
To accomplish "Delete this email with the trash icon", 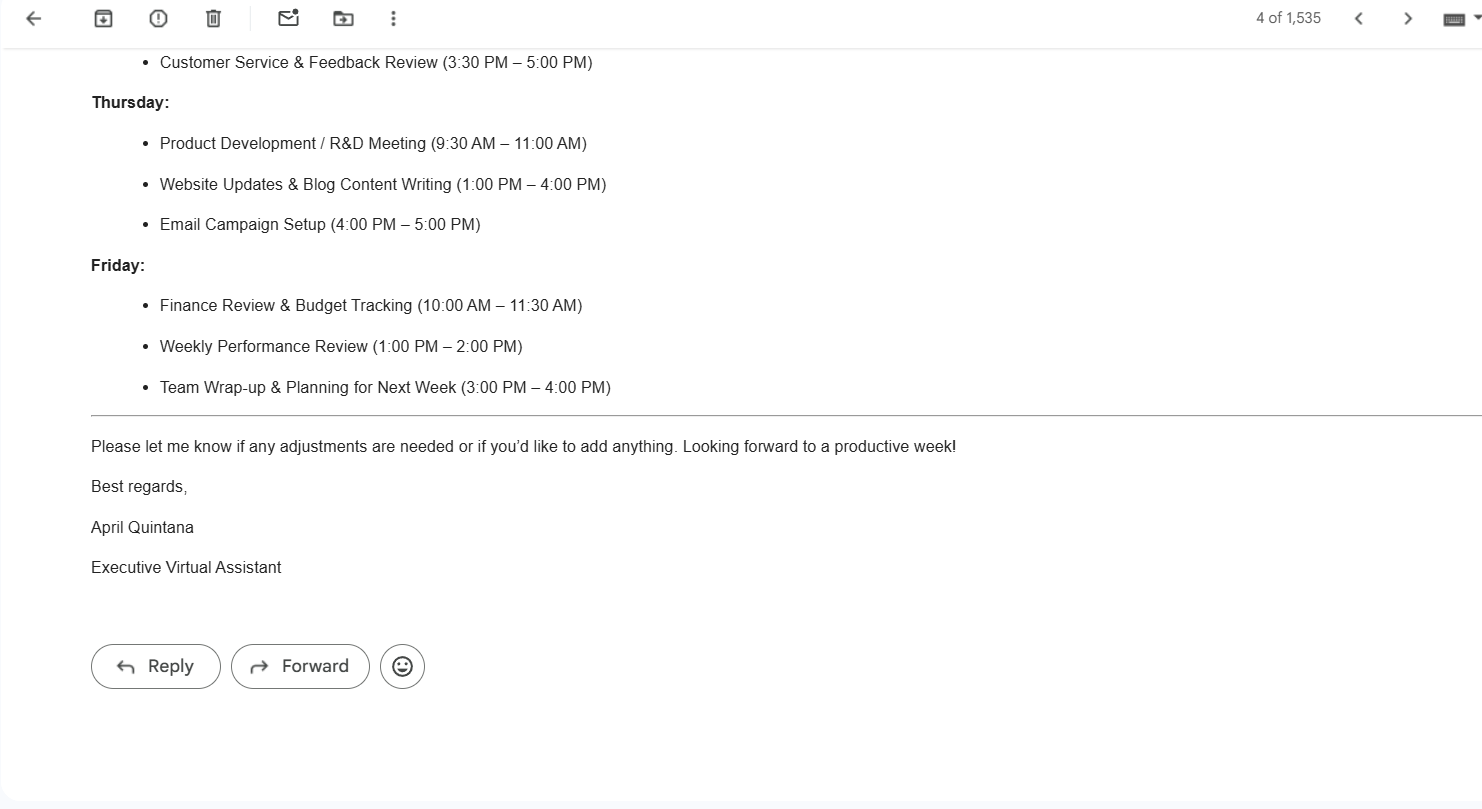I will [213, 18].
